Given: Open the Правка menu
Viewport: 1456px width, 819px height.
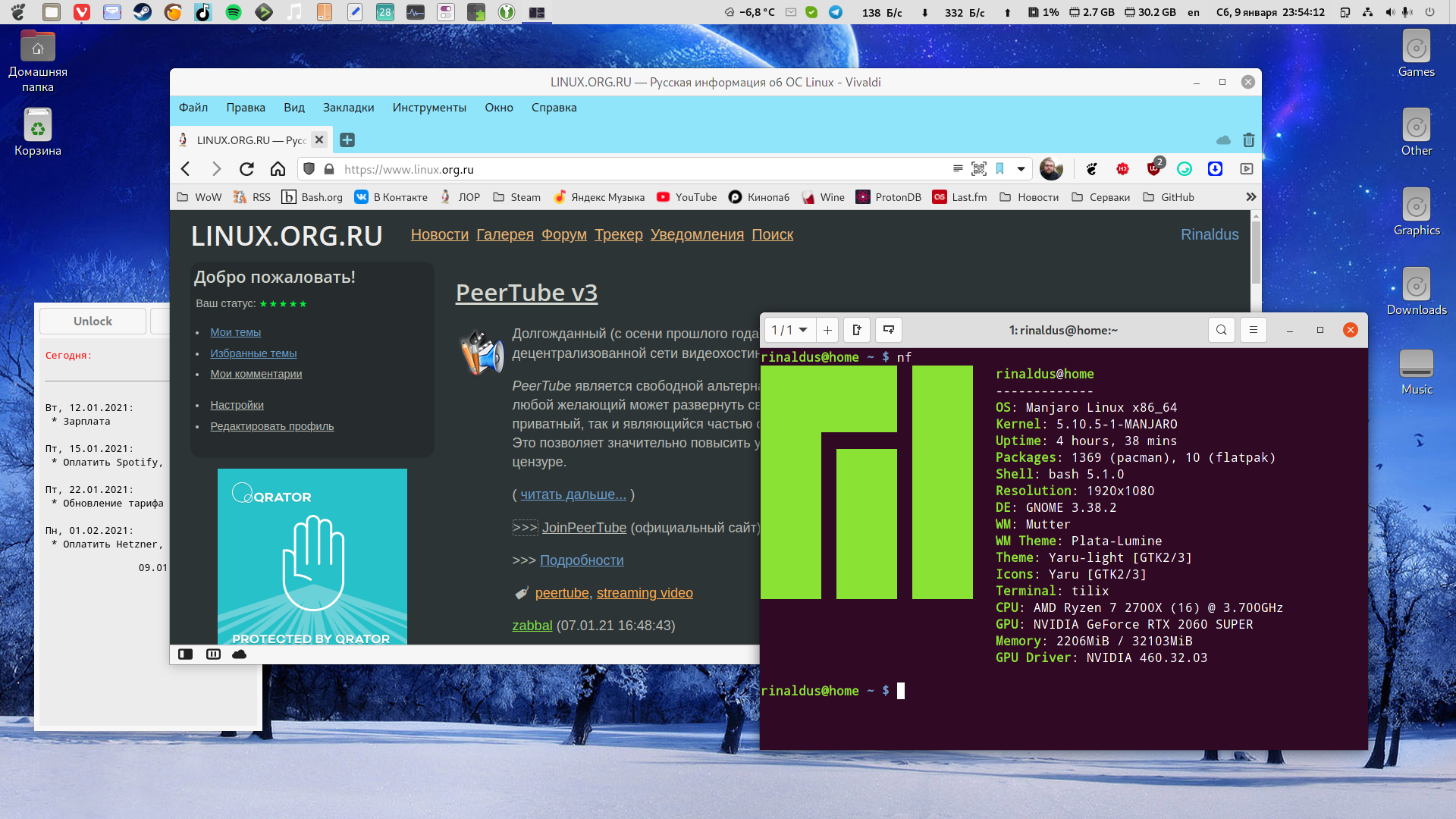Looking at the screenshot, I should [246, 108].
